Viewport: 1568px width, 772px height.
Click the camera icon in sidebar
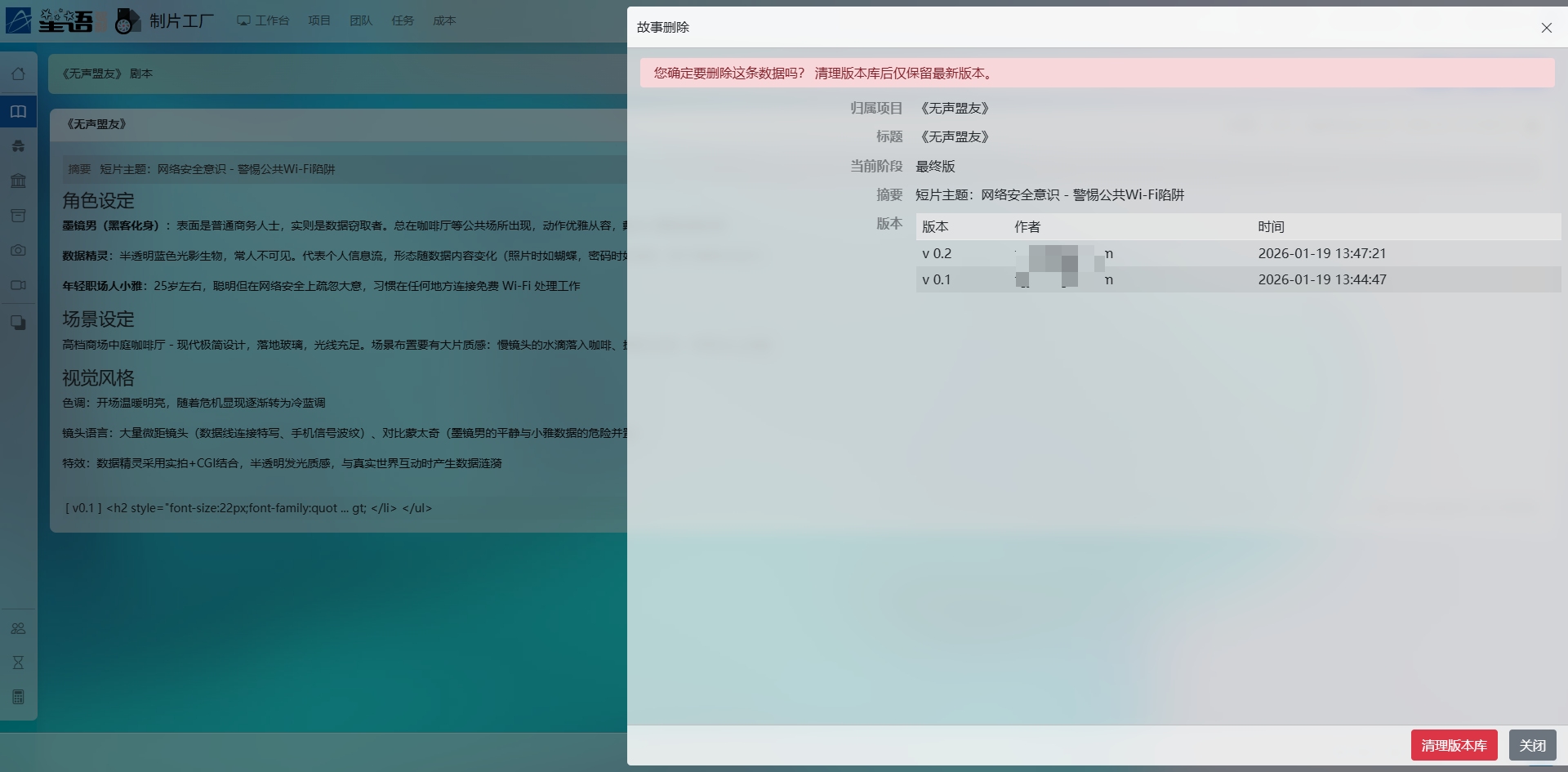click(18, 251)
